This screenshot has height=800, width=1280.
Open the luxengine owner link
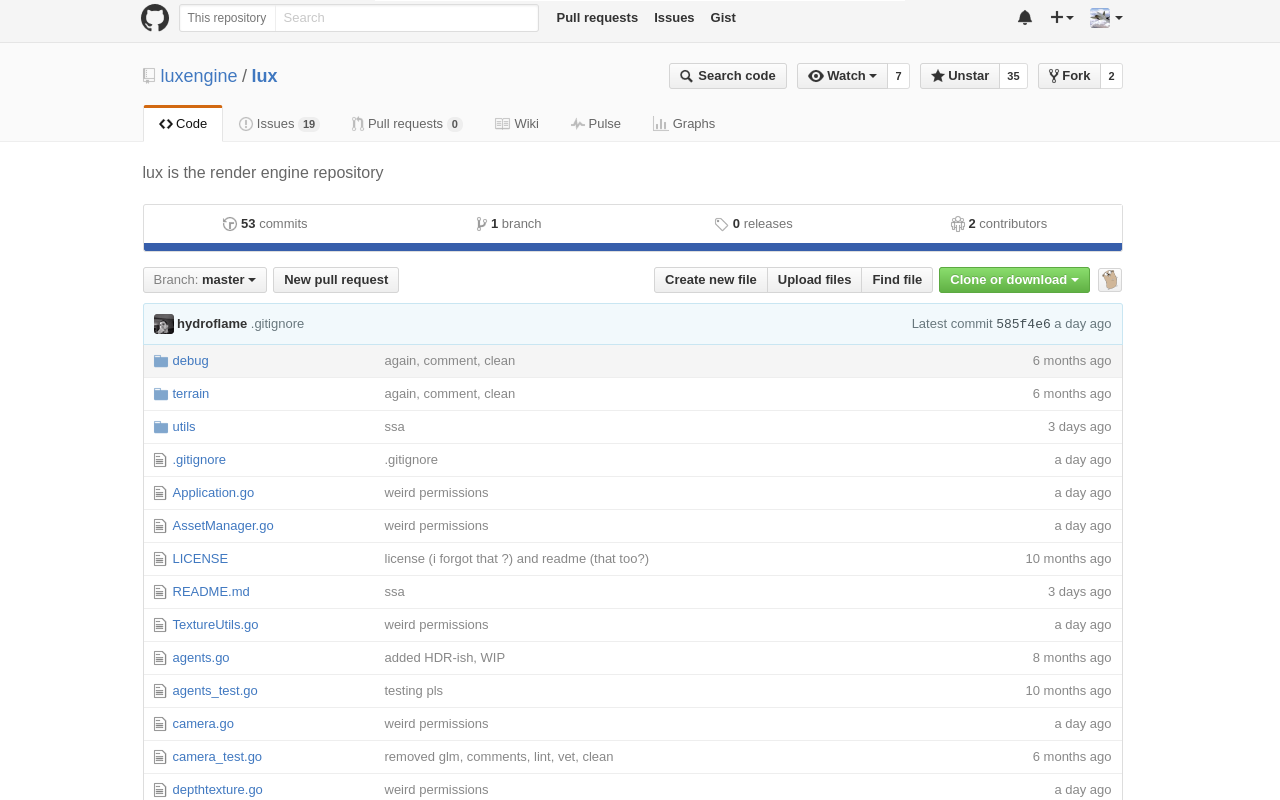(199, 76)
